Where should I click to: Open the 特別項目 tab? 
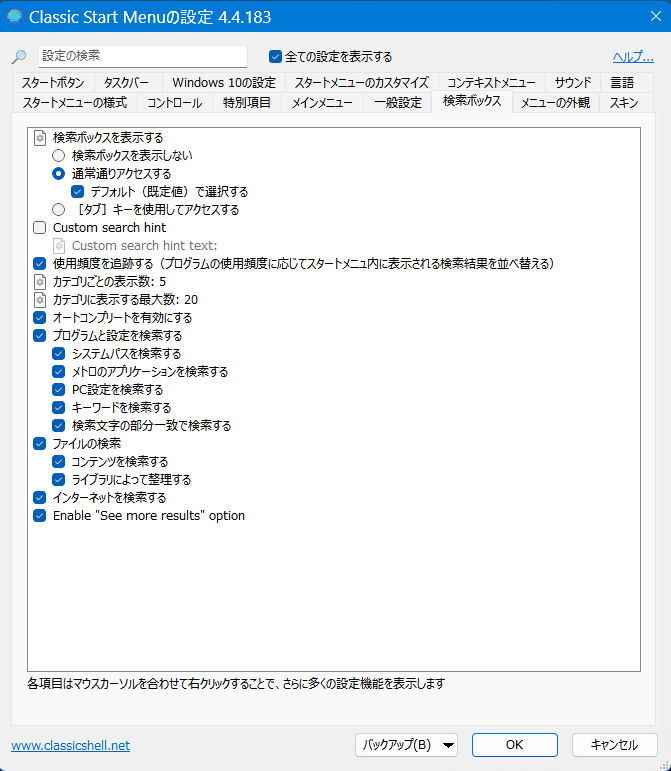coord(247,103)
